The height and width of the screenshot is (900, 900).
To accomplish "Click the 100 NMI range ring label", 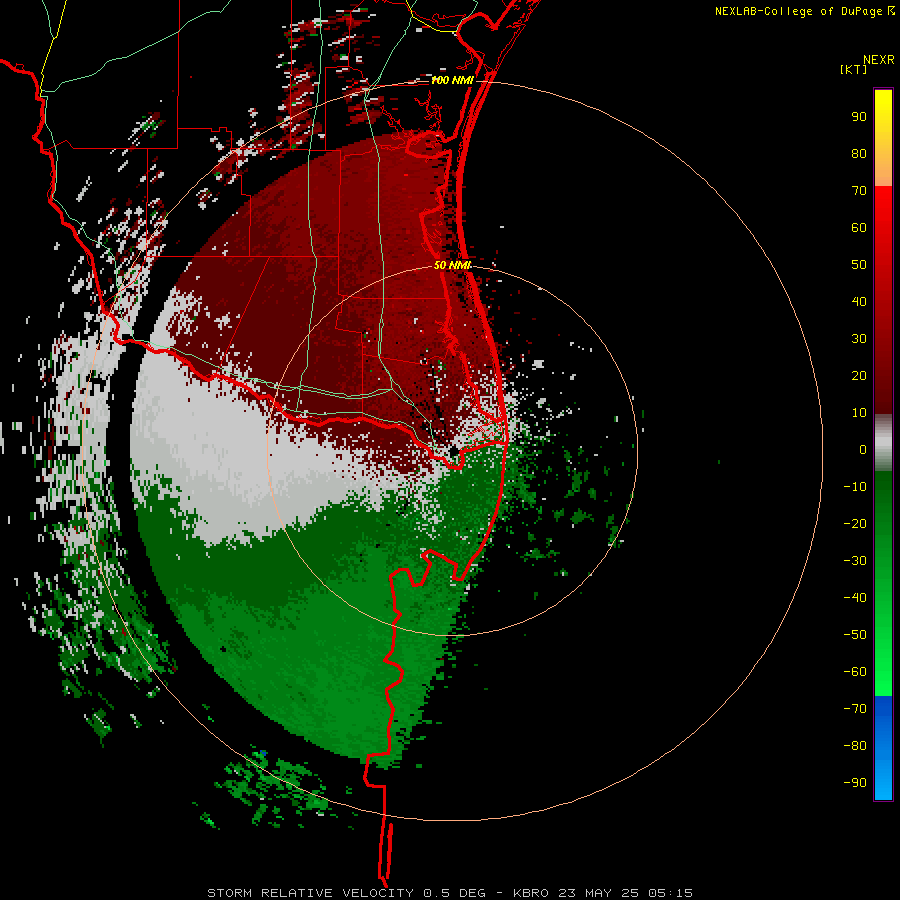I will coord(452,80).
